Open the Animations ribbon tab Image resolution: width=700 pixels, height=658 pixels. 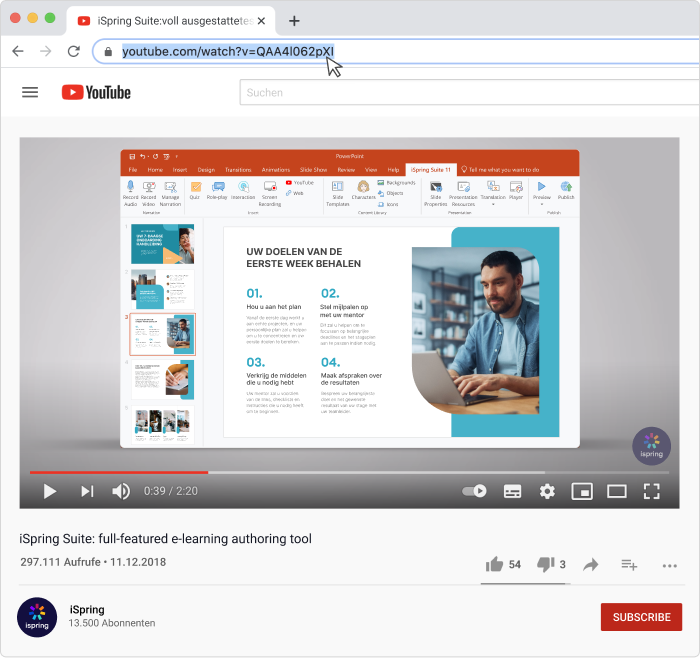point(275,170)
